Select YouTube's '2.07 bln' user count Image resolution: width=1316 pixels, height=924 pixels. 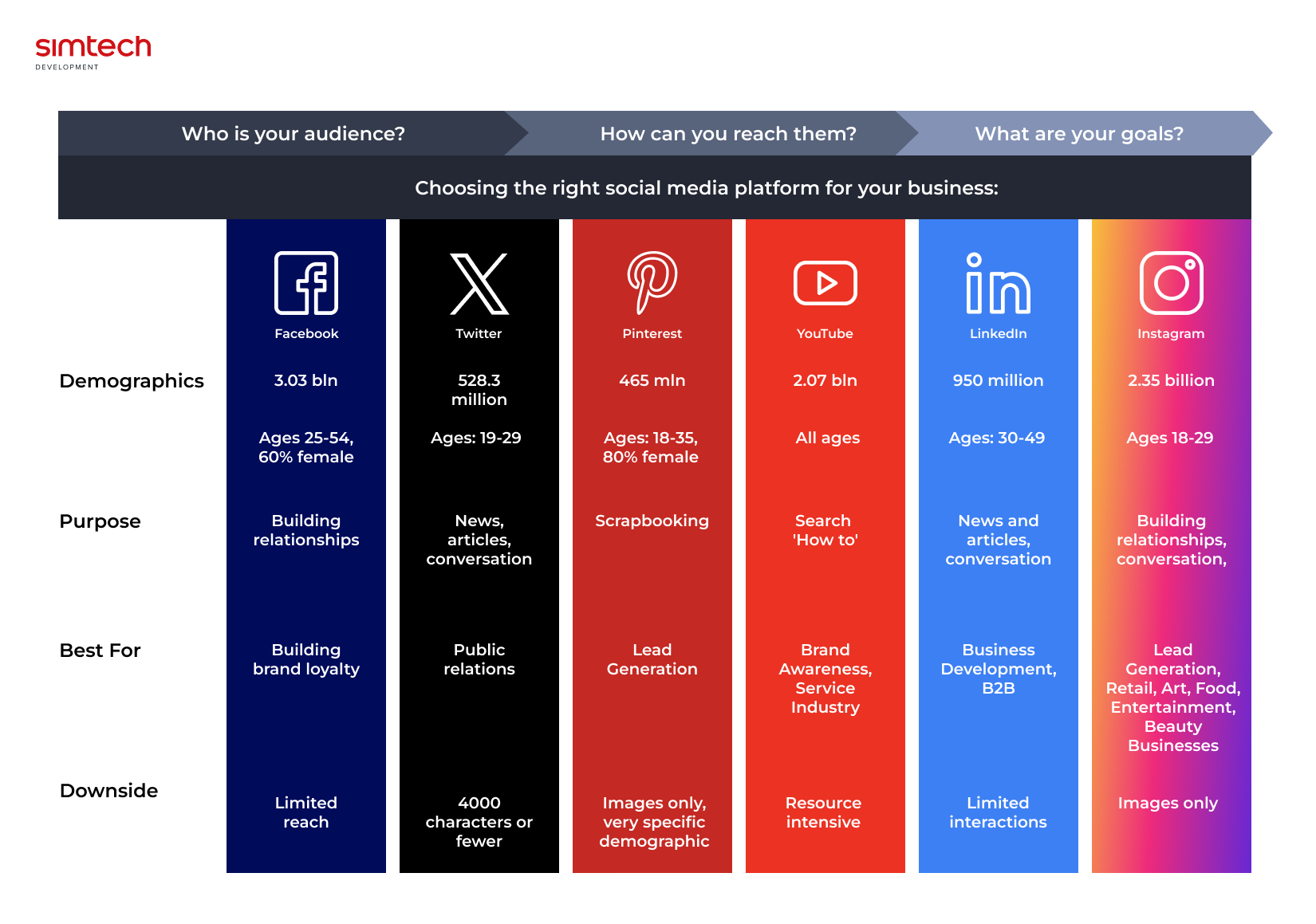coord(825,380)
